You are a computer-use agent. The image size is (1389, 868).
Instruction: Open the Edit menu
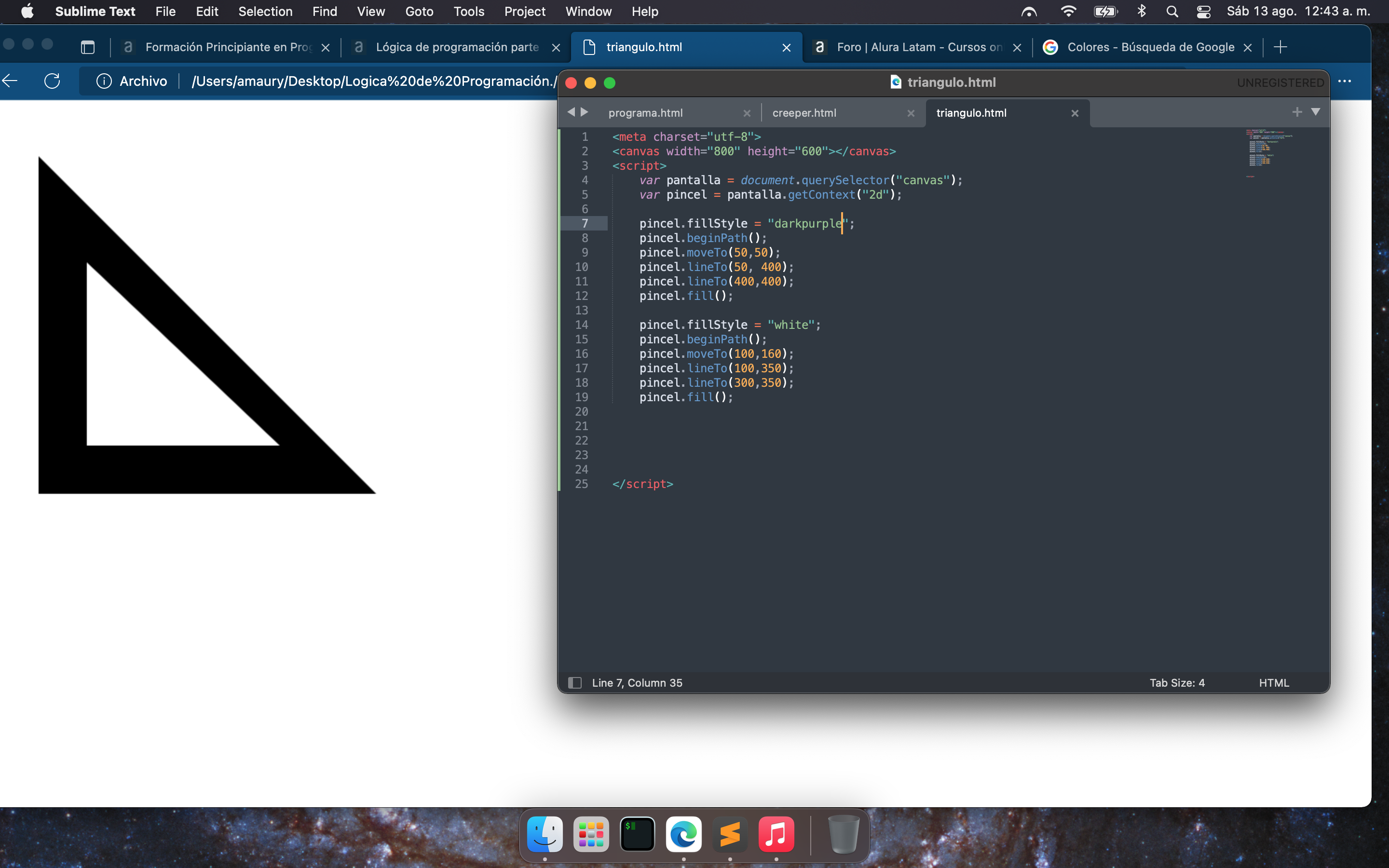pos(206,12)
